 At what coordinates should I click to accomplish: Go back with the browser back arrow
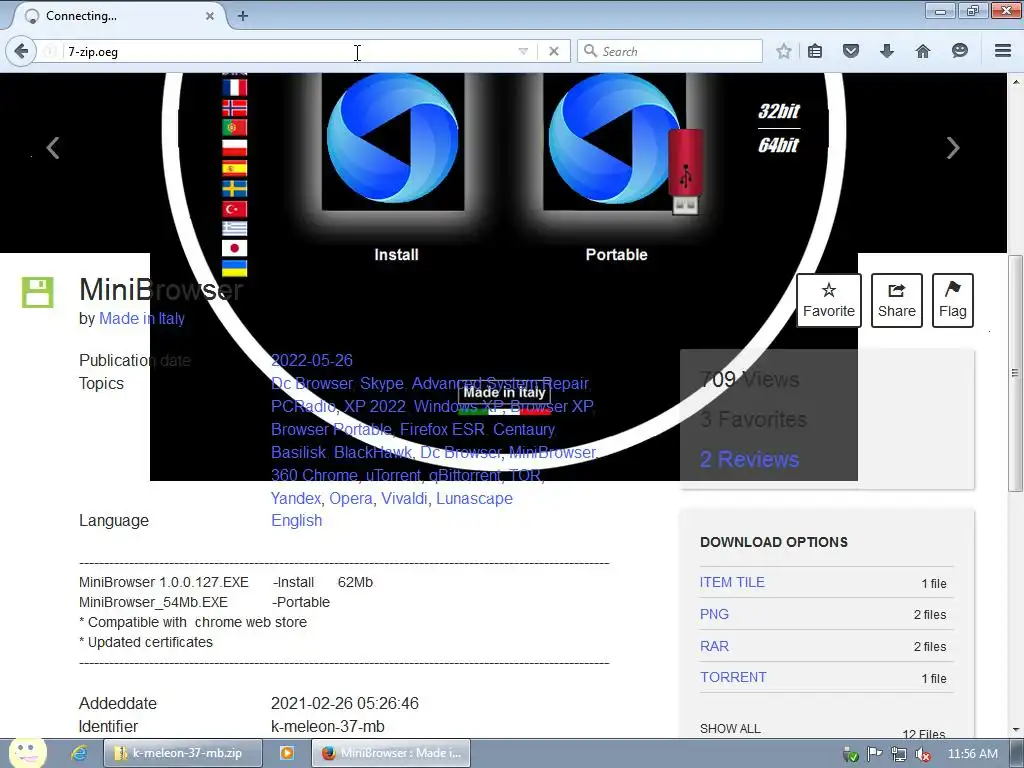tap(21, 51)
